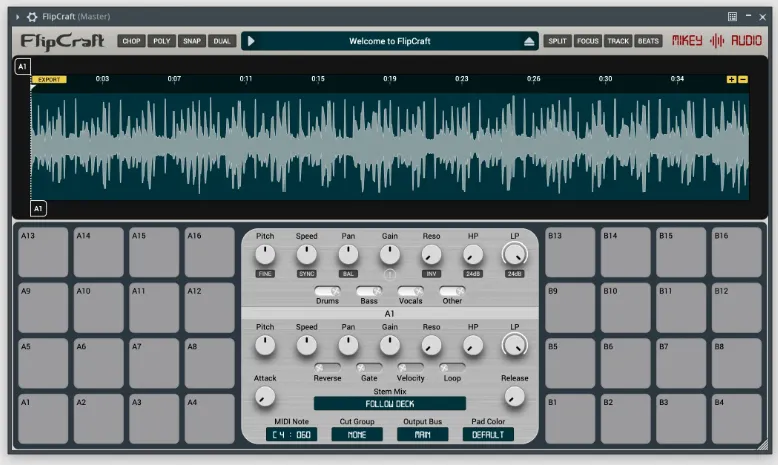Screen dimensions: 778x465
Task: Enable the Loop switch
Action: (x=452, y=368)
